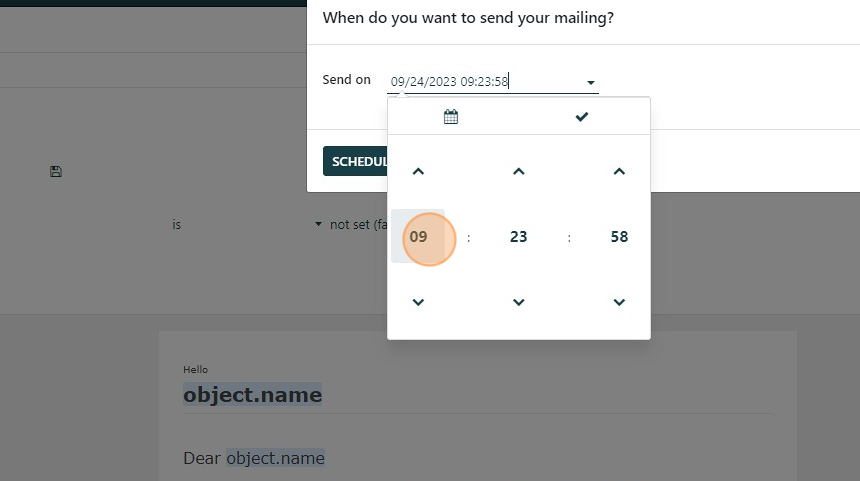Click the 'is' operator field
The image size is (860, 481).
point(177,225)
